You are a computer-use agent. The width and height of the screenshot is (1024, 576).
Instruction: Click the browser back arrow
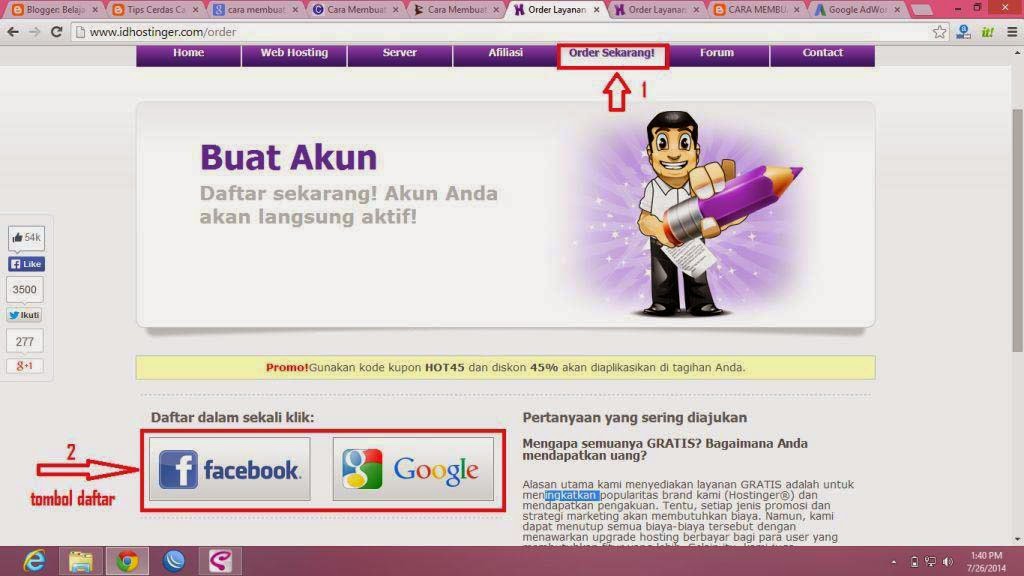coord(11,32)
